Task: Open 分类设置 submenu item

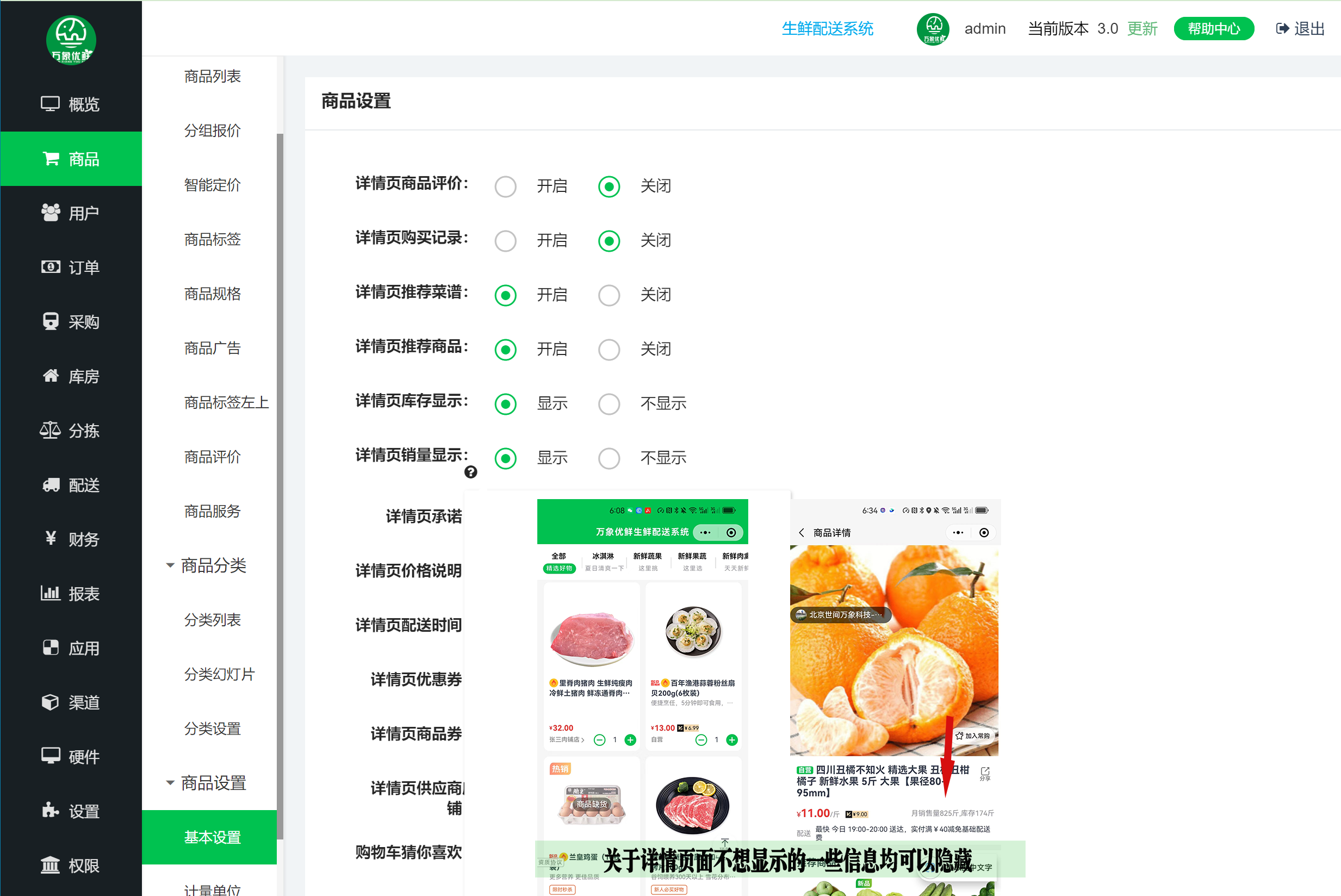Action: (x=212, y=729)
